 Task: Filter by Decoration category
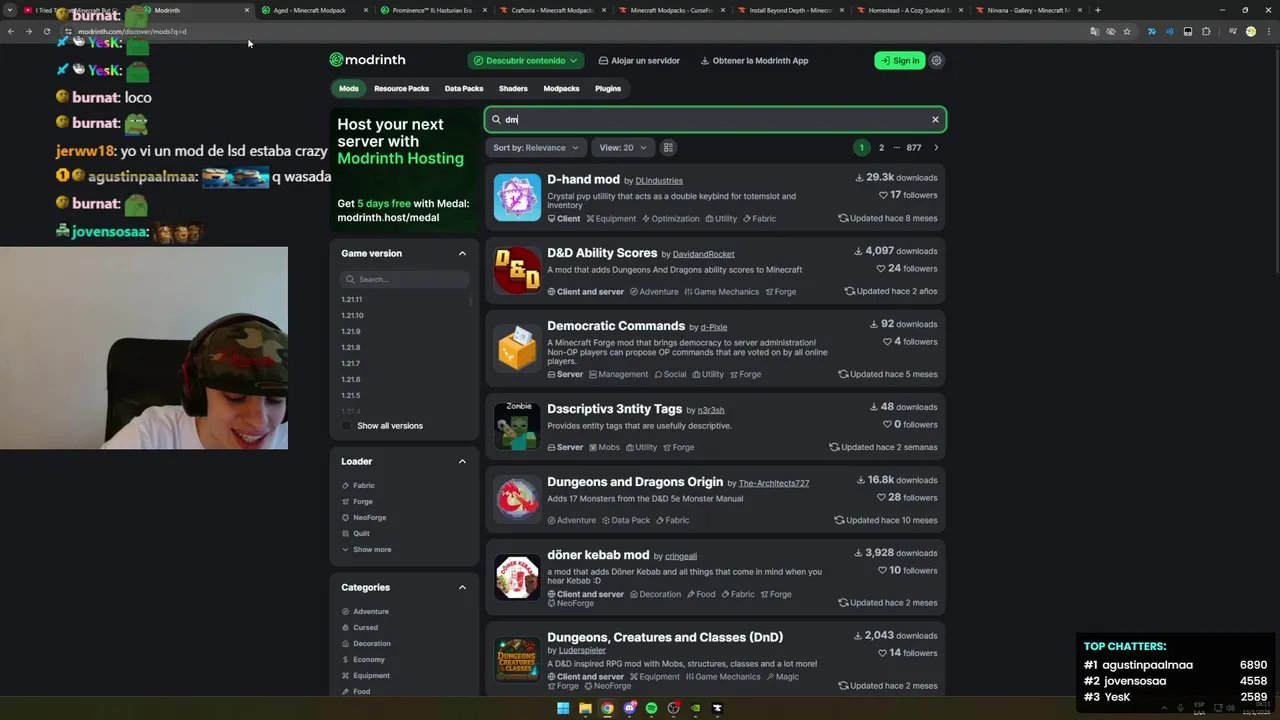pos(366,643)
